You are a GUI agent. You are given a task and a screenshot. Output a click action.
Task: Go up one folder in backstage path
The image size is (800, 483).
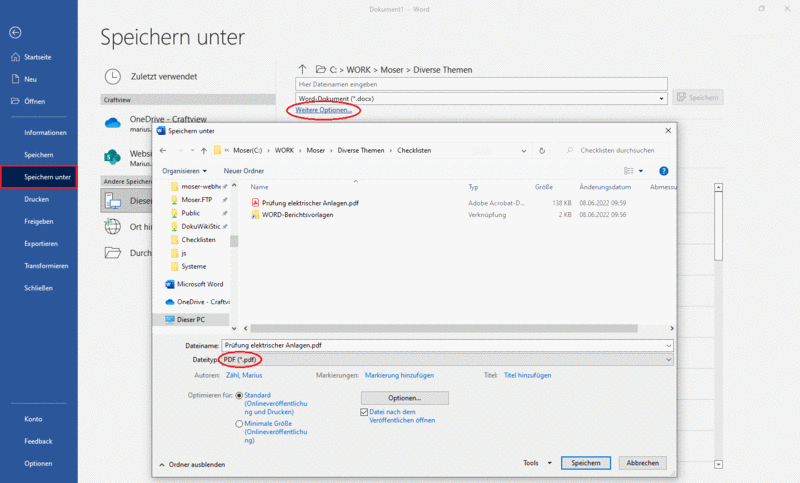coord(303,69)
